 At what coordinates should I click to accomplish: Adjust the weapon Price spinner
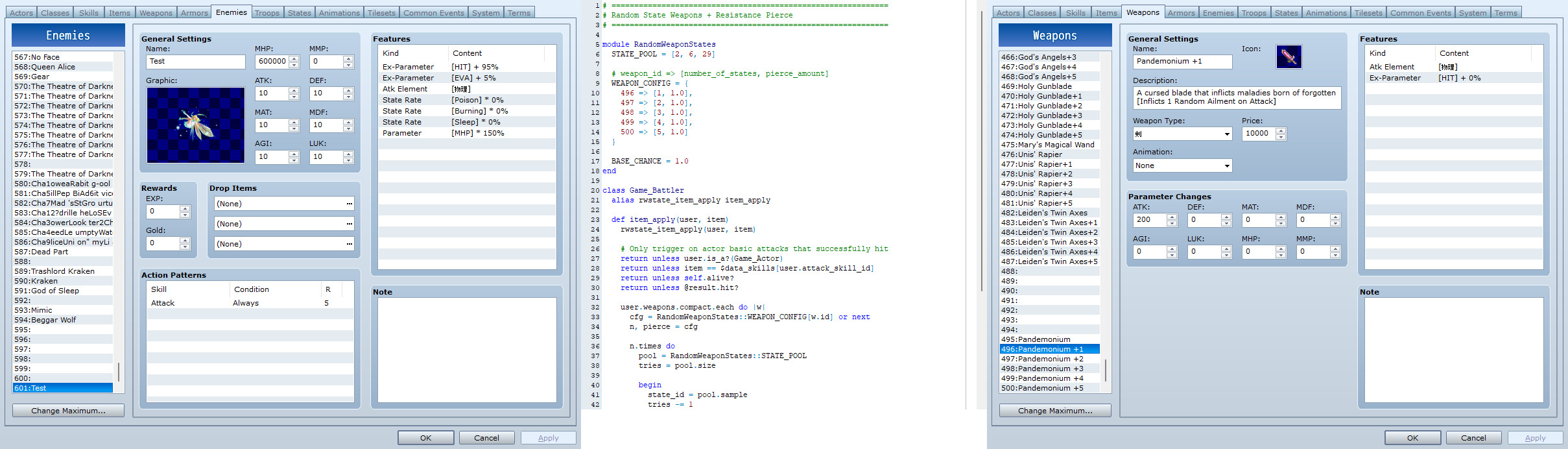pos(1281,134)
